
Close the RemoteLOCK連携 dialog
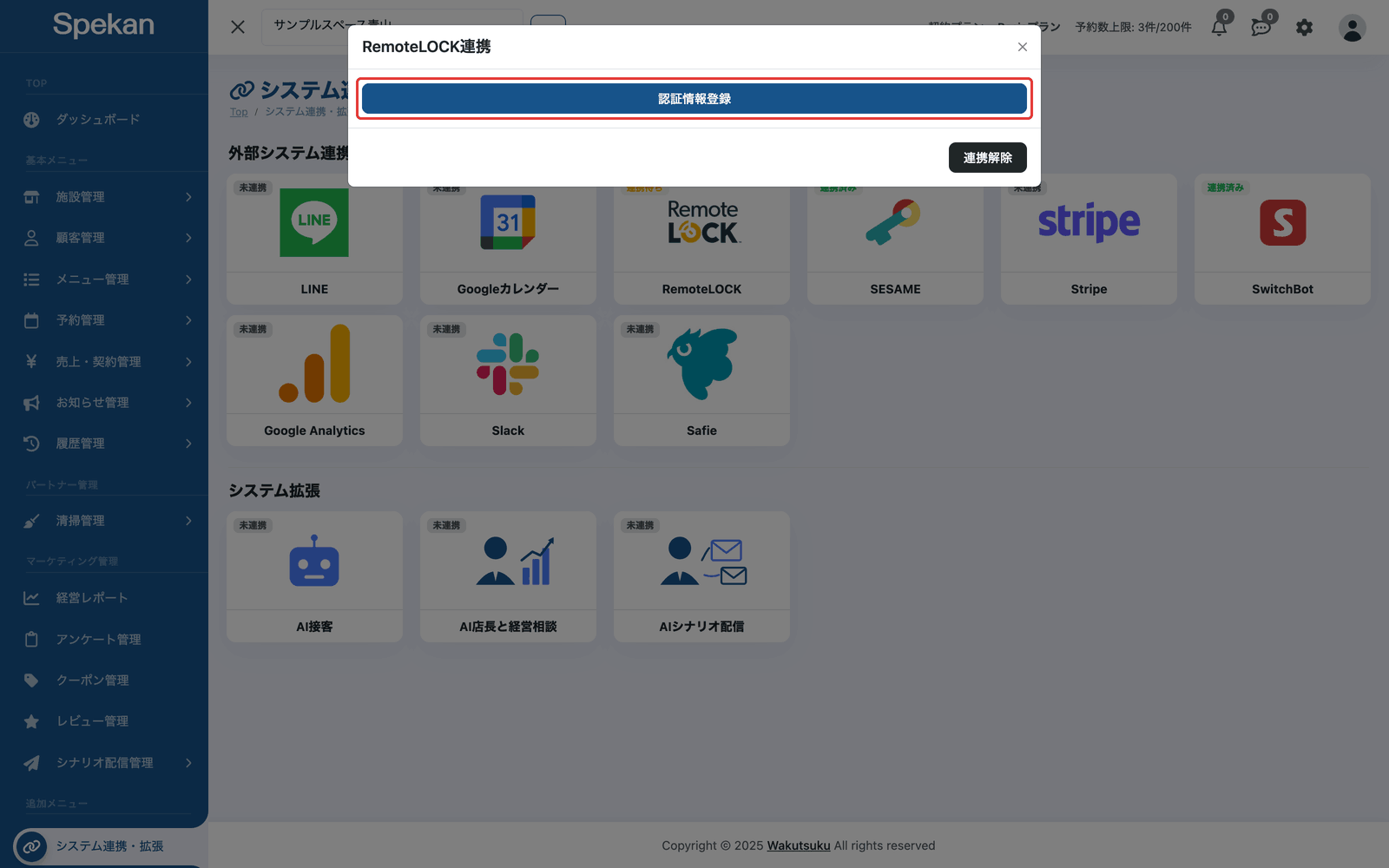1023,47
